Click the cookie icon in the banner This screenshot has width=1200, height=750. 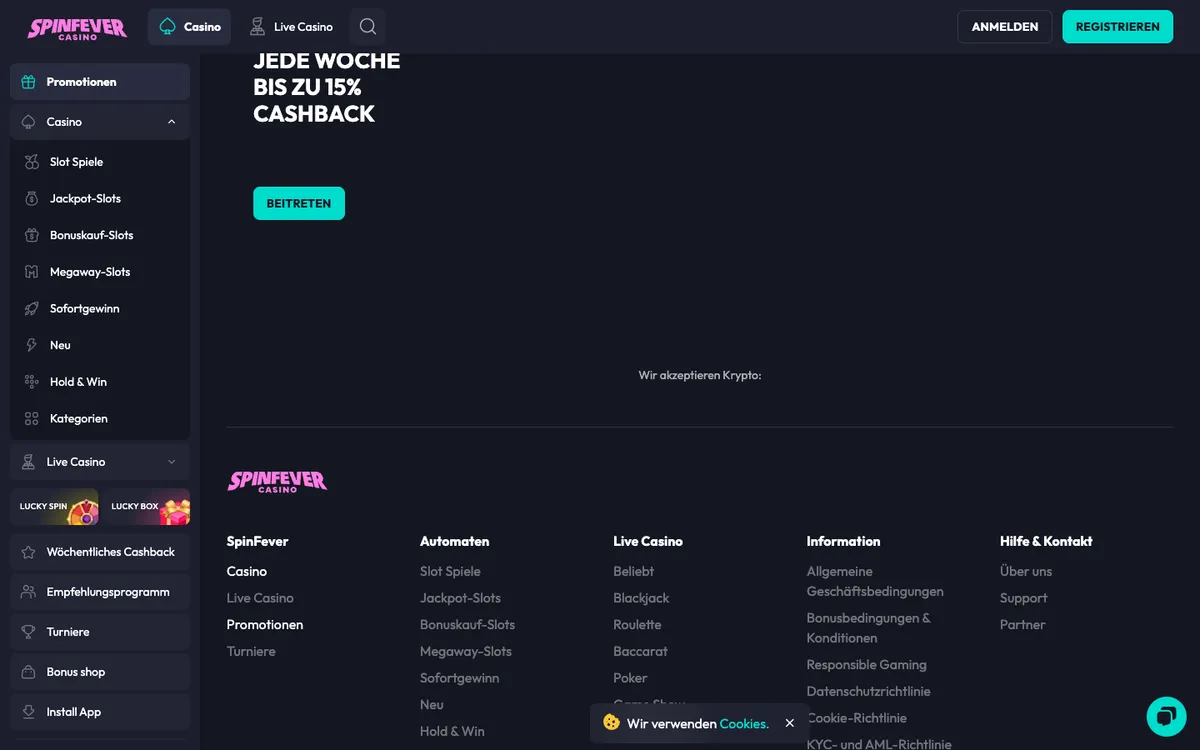click(611, 722)
